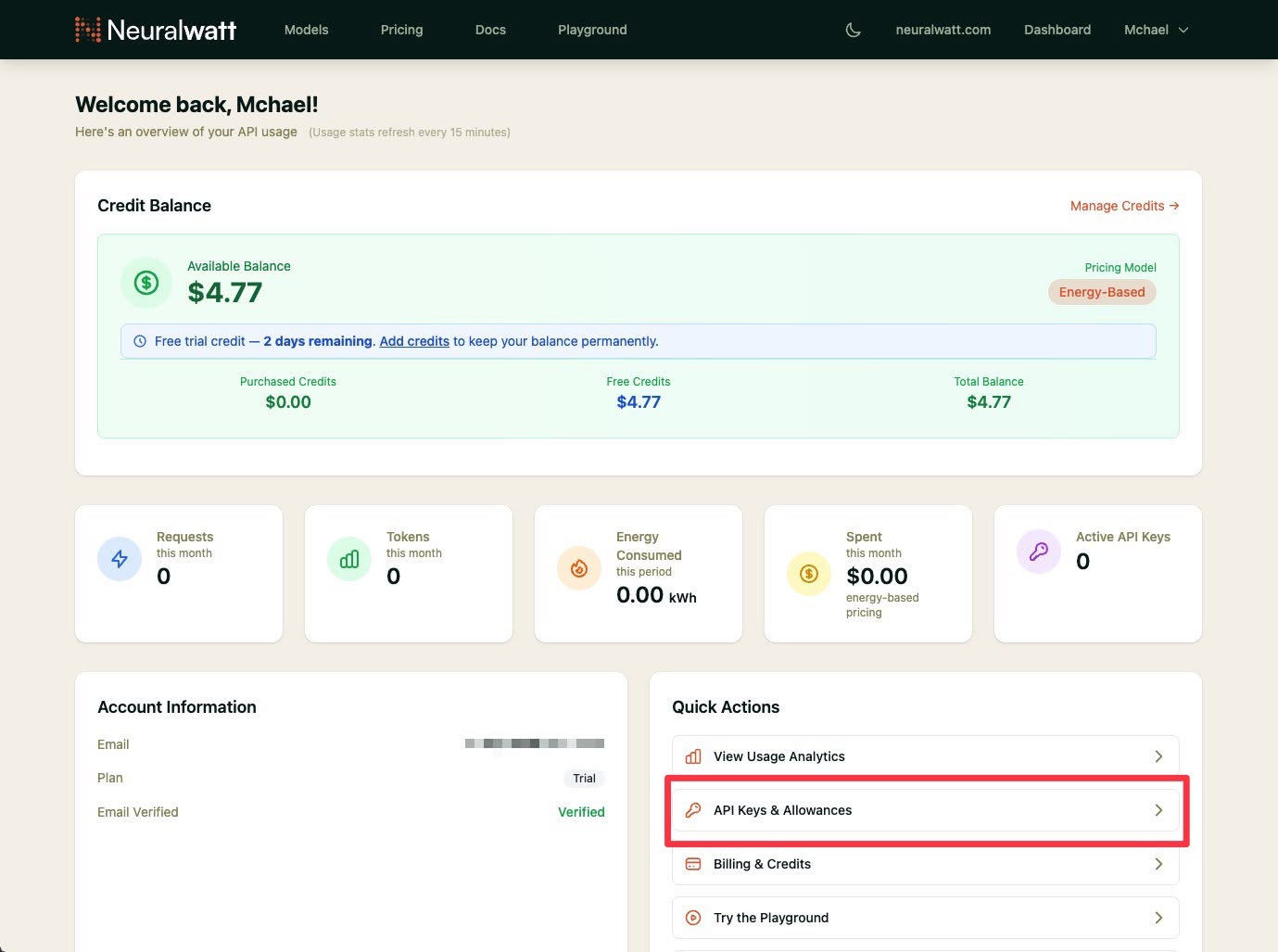The image size is (1278, 952).
Task: Open the Playground nav item
Action: tap(592, 30)
